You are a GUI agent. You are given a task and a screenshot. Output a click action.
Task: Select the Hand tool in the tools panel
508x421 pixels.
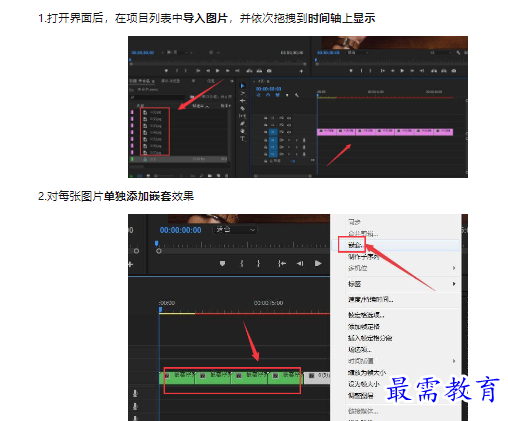click(242, 131)
